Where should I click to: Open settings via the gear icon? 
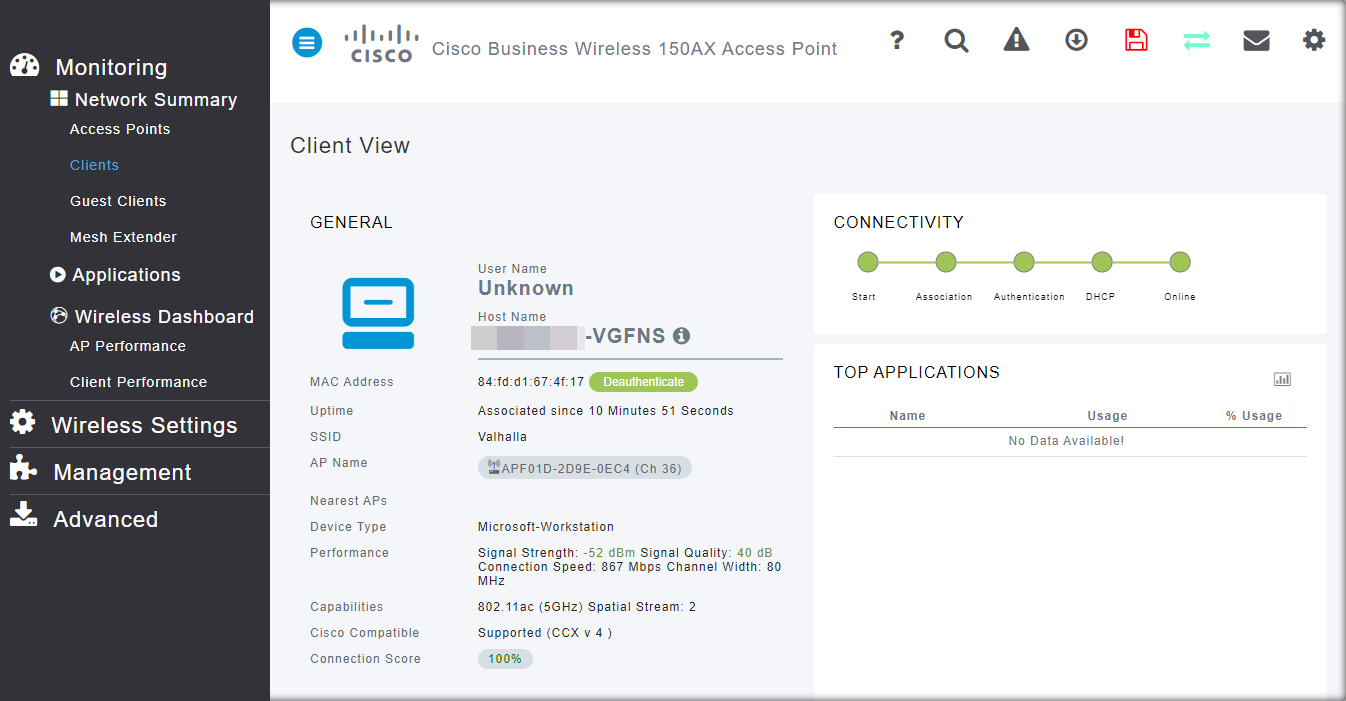click(1314, 40)
